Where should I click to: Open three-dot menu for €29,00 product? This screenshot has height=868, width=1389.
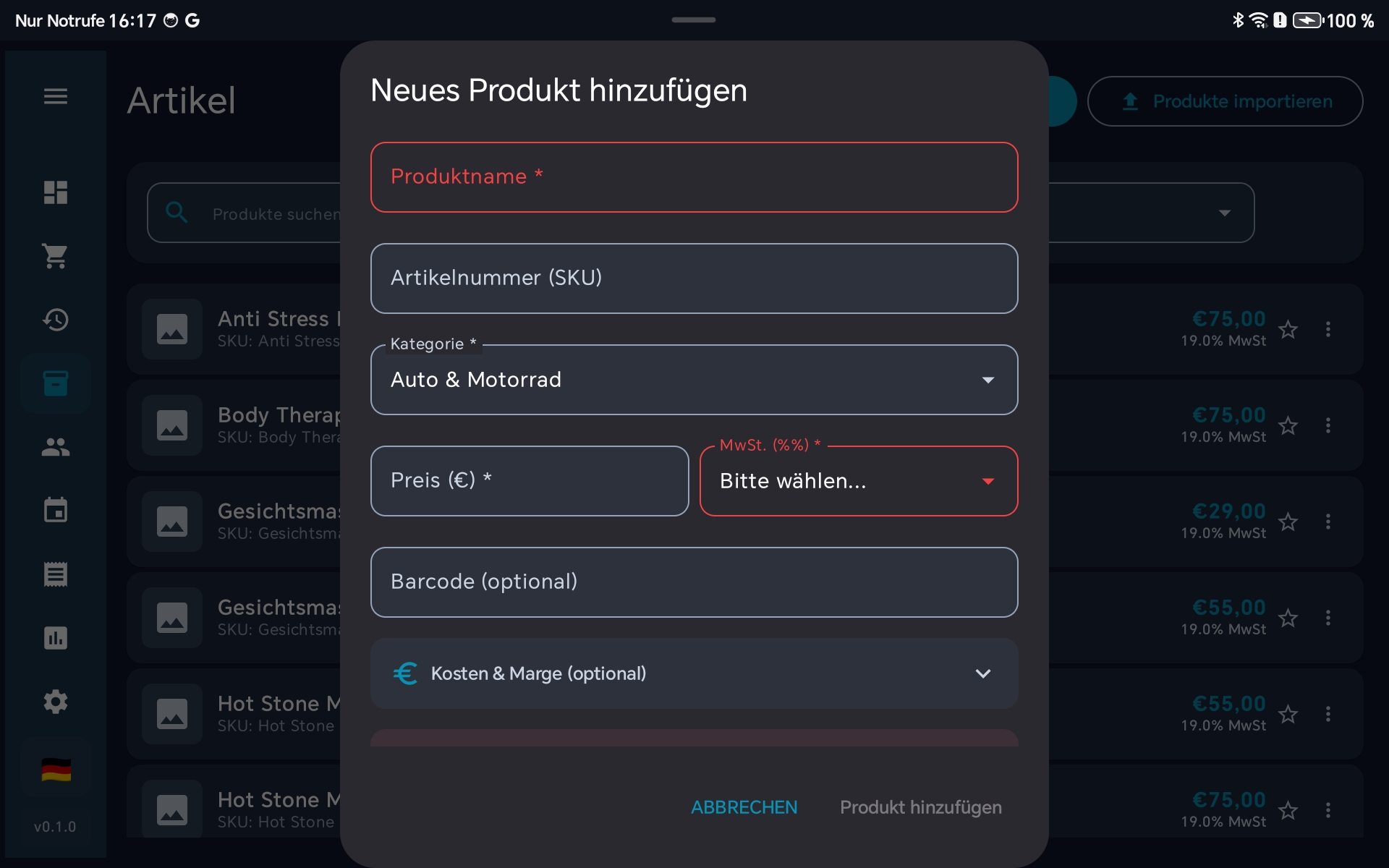(x=1328, y=522)
